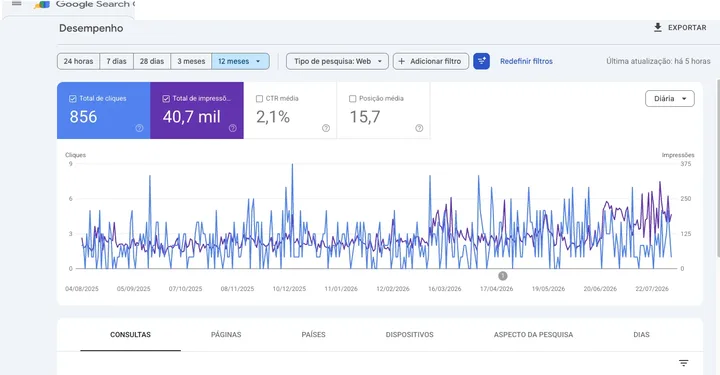Click the Cliques axis title
Image resolution: width=720 pixels, height=375 pixels.
tap(75, 155)
